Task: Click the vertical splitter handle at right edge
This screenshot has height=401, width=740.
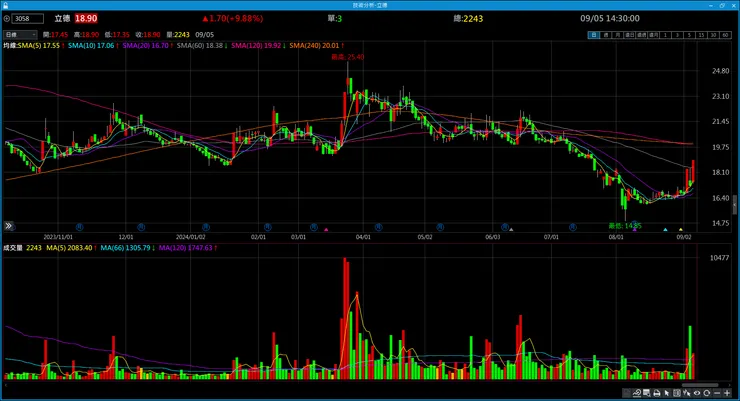Action: (x=734, y=205)
